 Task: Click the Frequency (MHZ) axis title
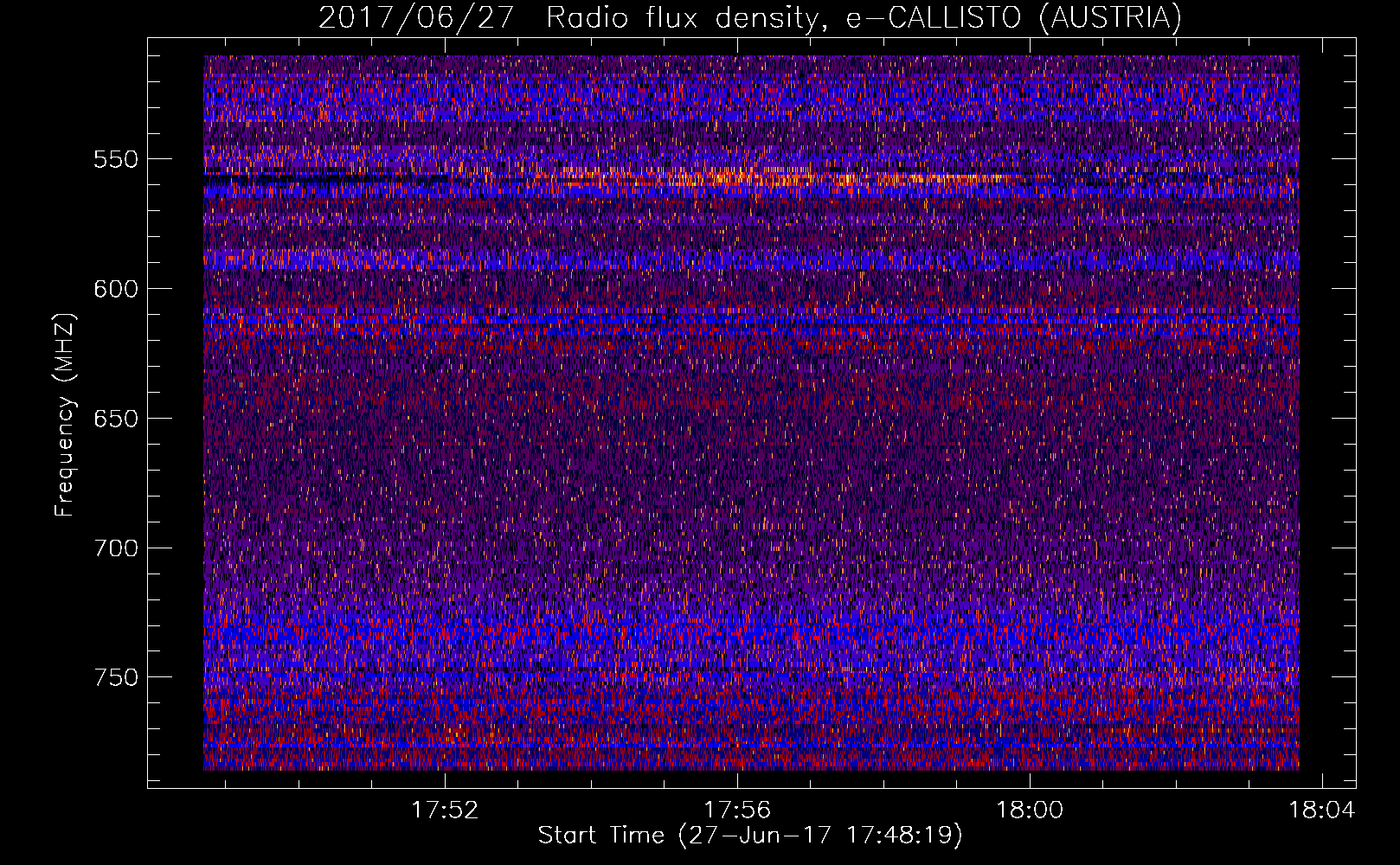coord(65,414)
